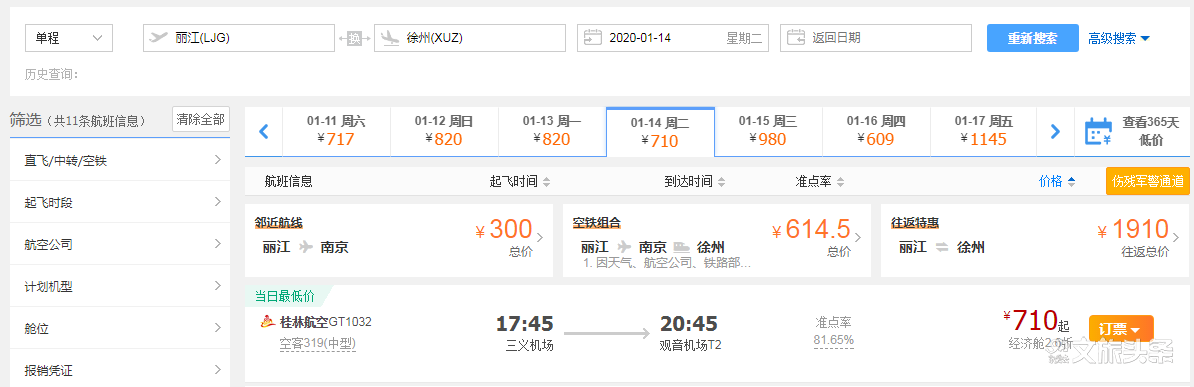Swap departure and destination cities icon
This screenshot has width=1194, height=387.
coord(354,38)
